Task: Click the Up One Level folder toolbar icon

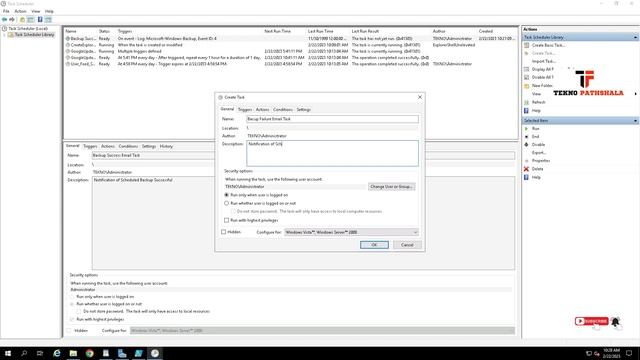Action: [22, 20]
